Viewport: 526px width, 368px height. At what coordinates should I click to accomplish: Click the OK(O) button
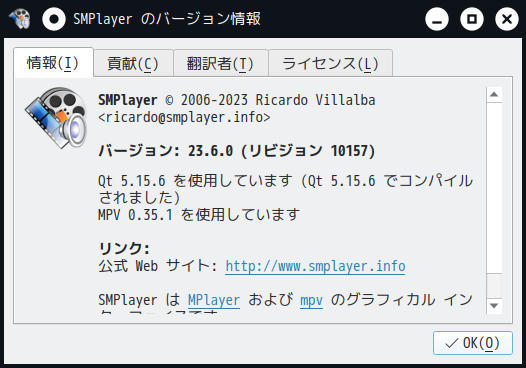[473, 343]
